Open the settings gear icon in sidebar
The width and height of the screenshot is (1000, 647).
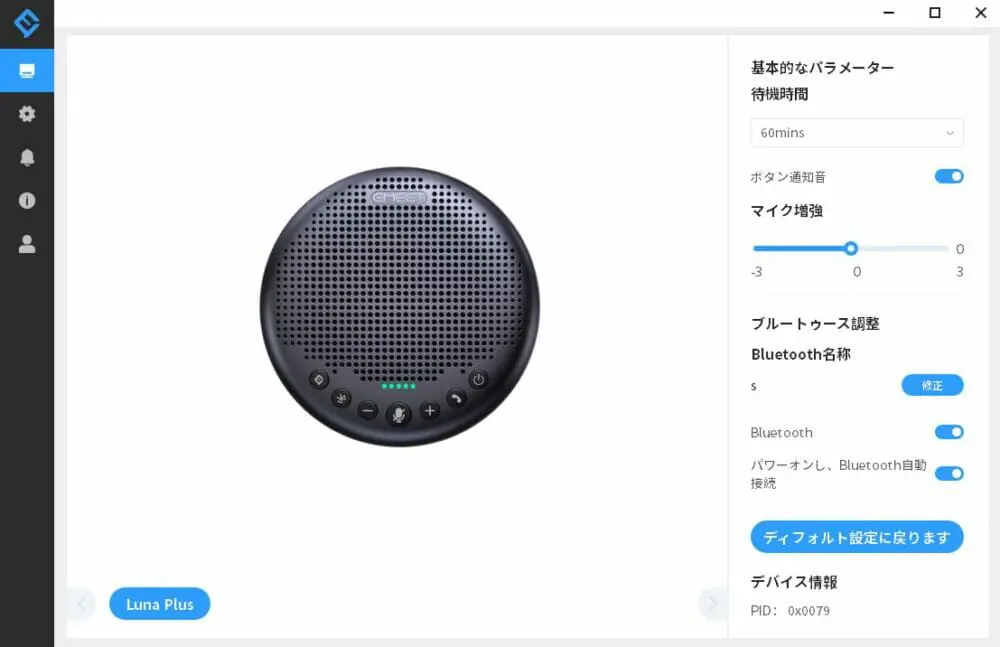(x=27, y=114)
